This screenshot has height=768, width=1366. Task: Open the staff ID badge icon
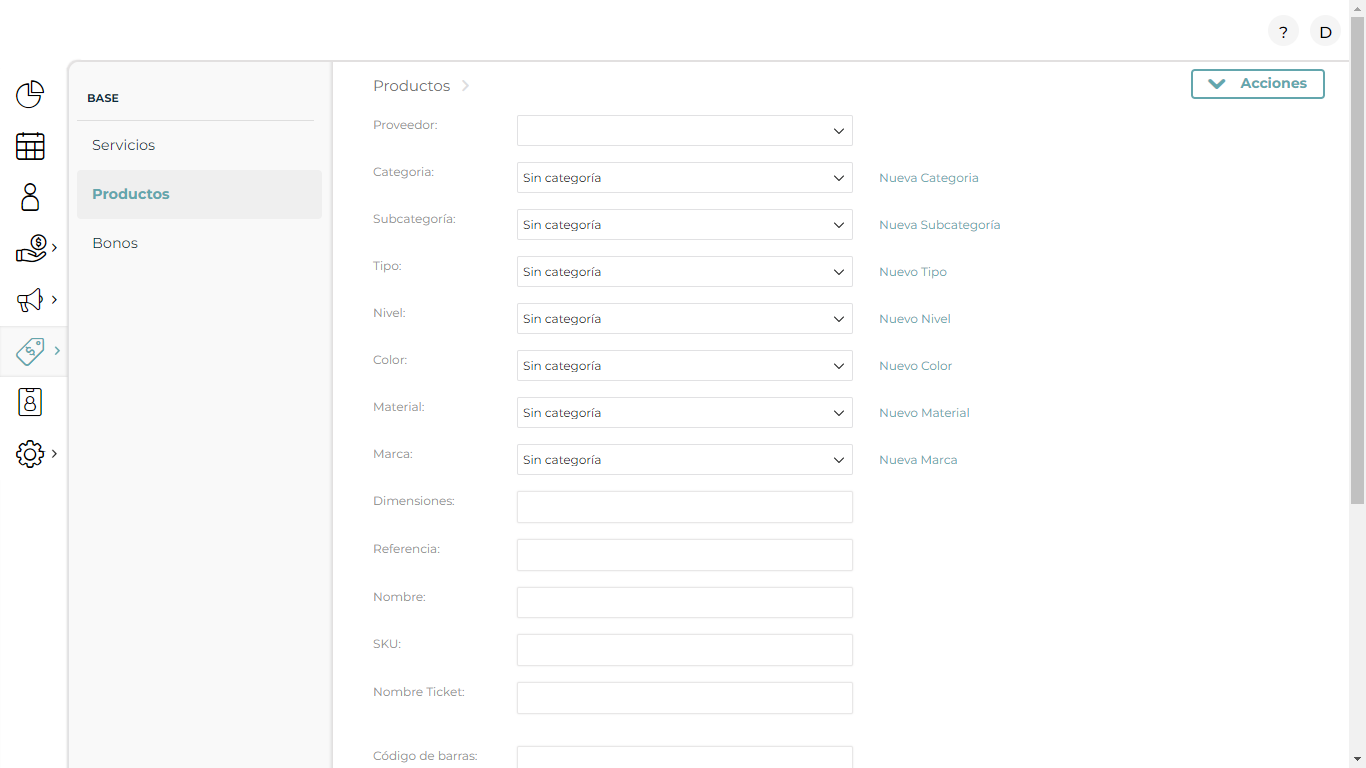[x=30, y=402]
